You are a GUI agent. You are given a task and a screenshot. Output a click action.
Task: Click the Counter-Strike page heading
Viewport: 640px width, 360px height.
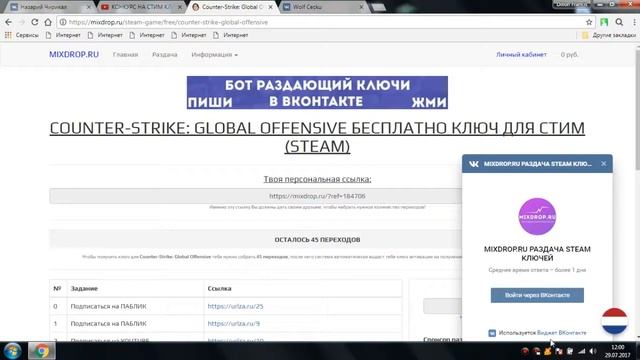pos(317,137)
